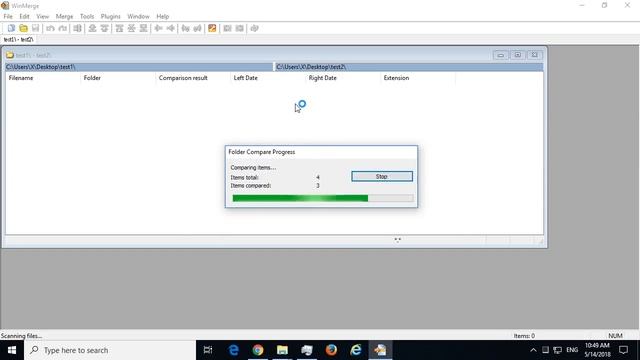The width and height of the screenshot is (640, 360).
Task: Click the Undo toolbar icon
Action: 50,28
